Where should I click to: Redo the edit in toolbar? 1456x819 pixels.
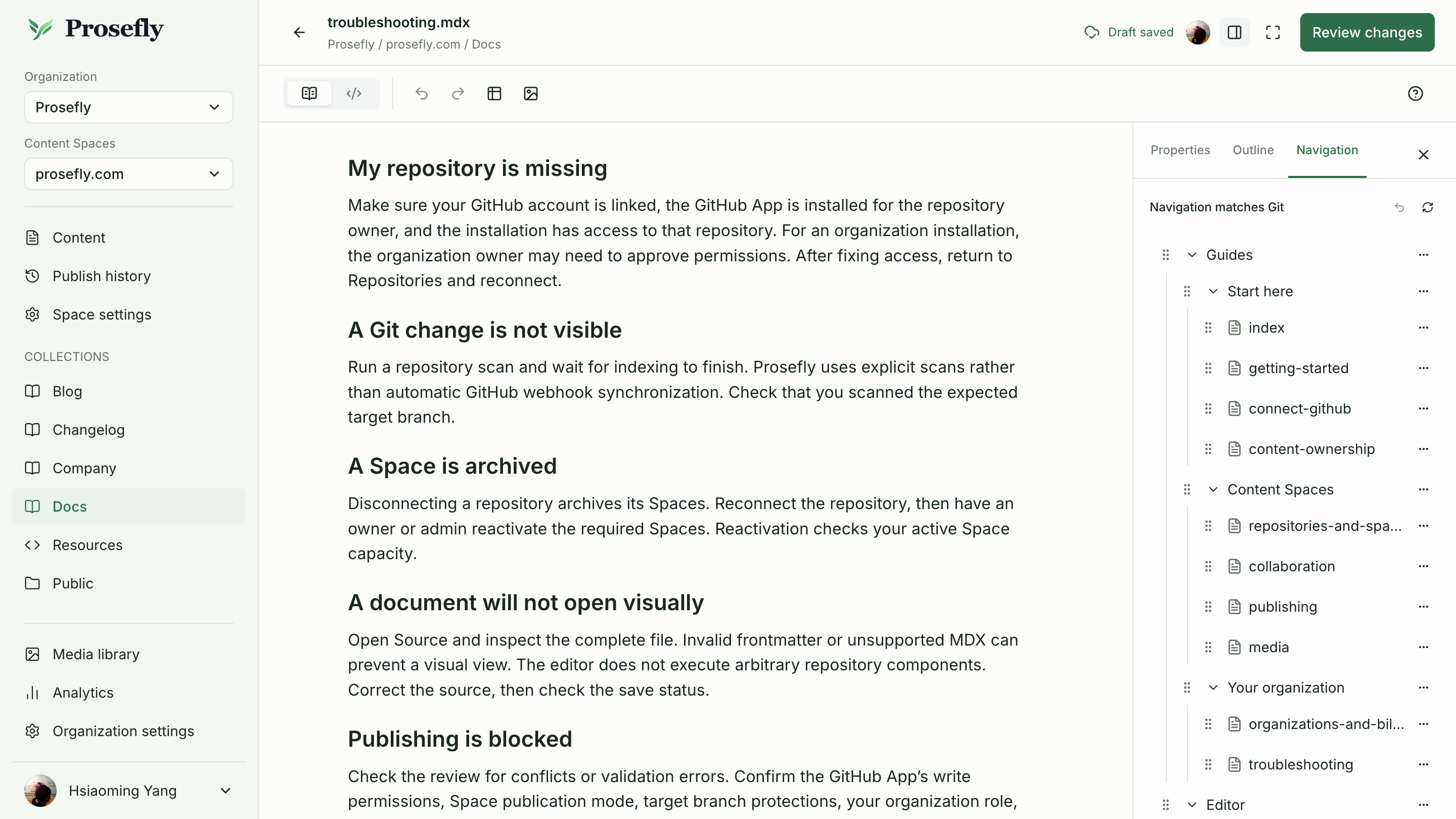458,93
